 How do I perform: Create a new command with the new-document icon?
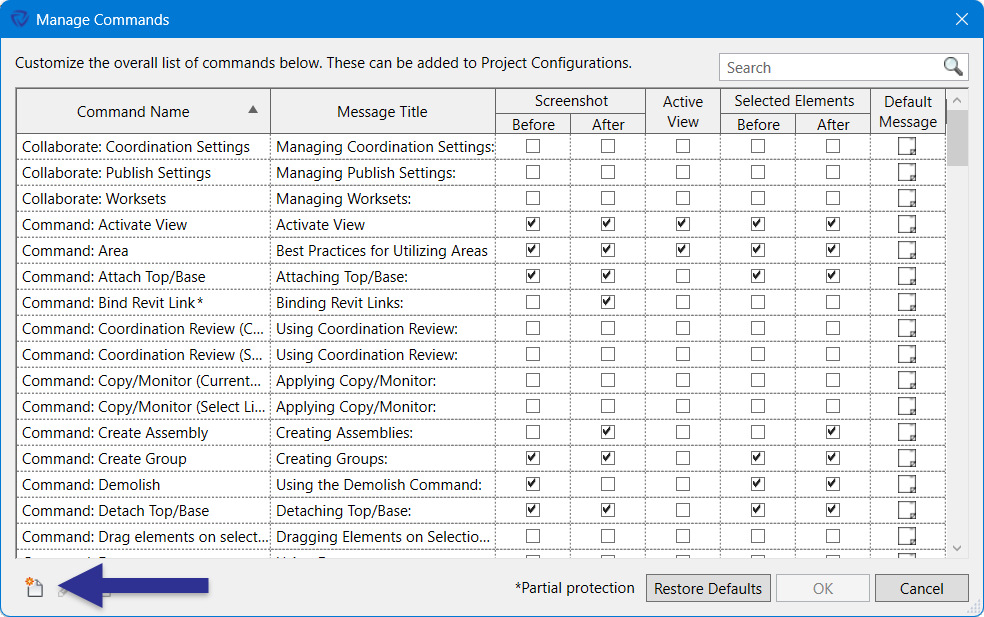pos(34,588)
